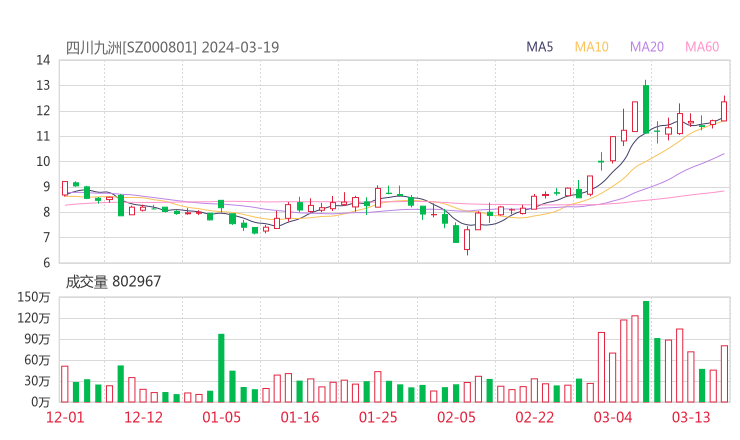The image size is (740, 440).
Task: Click the tallest green candlestick peaking near 13
Action: (646, 109)
